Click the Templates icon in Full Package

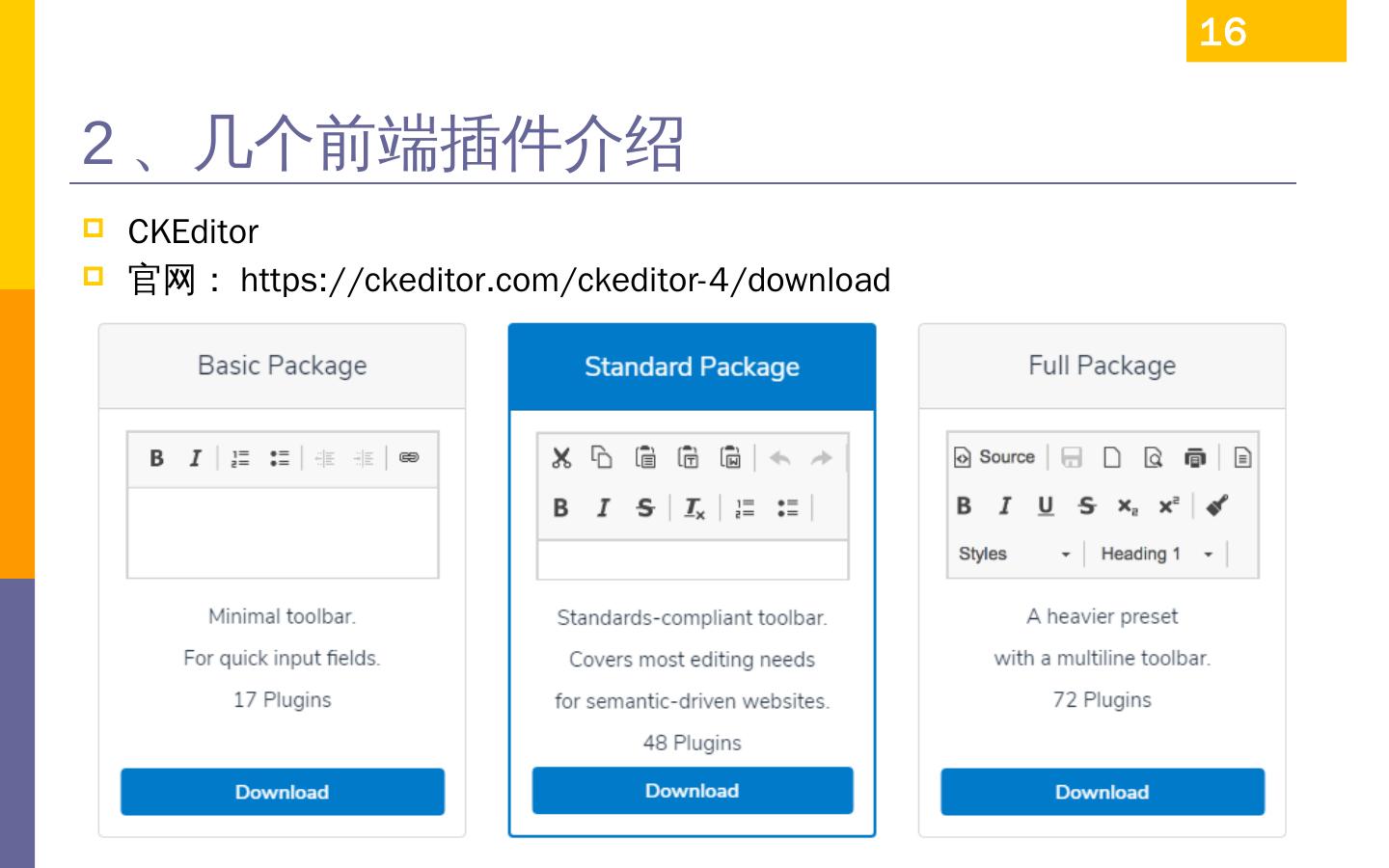[x=1242, y=457]
